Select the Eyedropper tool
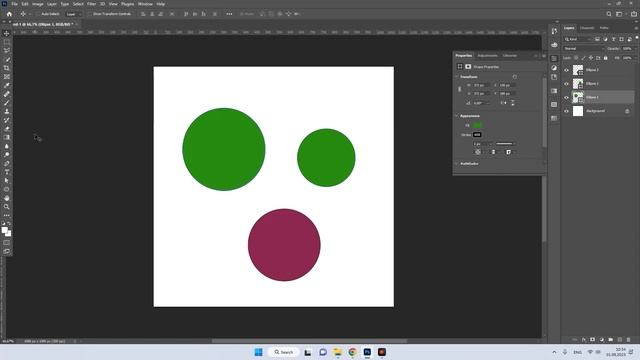Screen dimensions: 640x360 (x=7, y=85)
